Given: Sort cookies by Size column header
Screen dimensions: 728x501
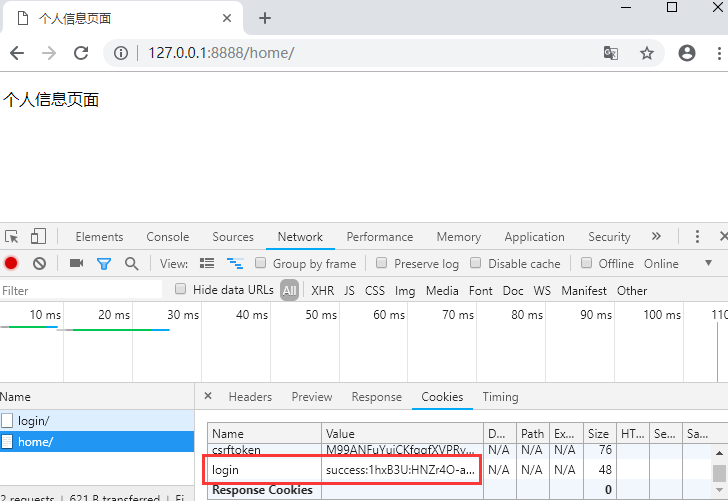Looking at the screenshot, I should pyautogui.click(x=599, y=433).
